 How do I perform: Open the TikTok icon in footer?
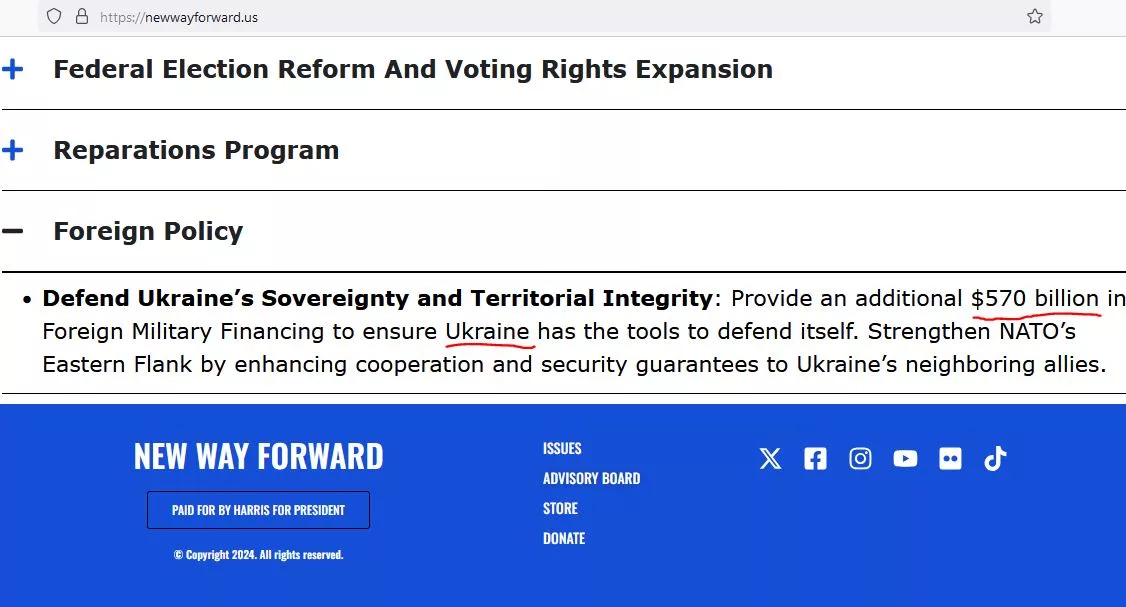(994, 459)
